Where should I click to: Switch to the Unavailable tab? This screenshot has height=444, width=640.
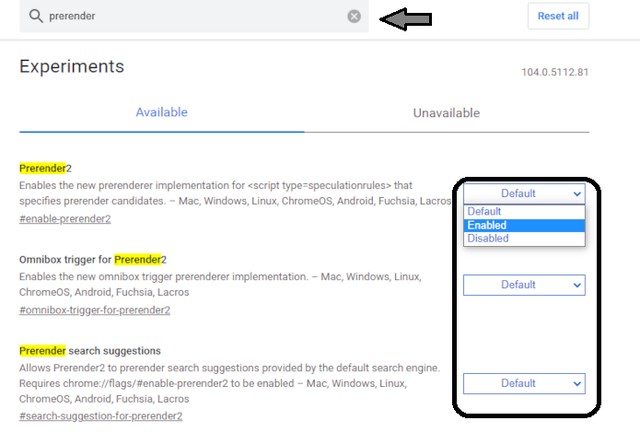click(x=446, y=113)
